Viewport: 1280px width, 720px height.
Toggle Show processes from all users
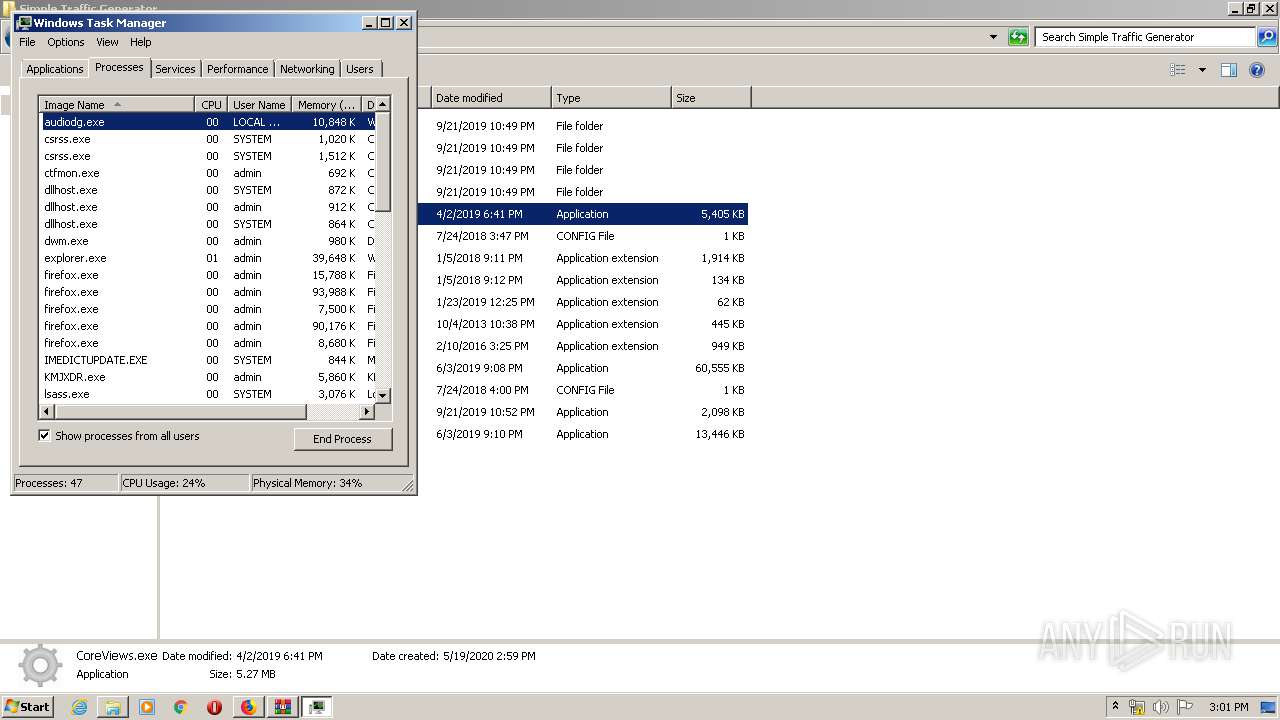[44, 436]
